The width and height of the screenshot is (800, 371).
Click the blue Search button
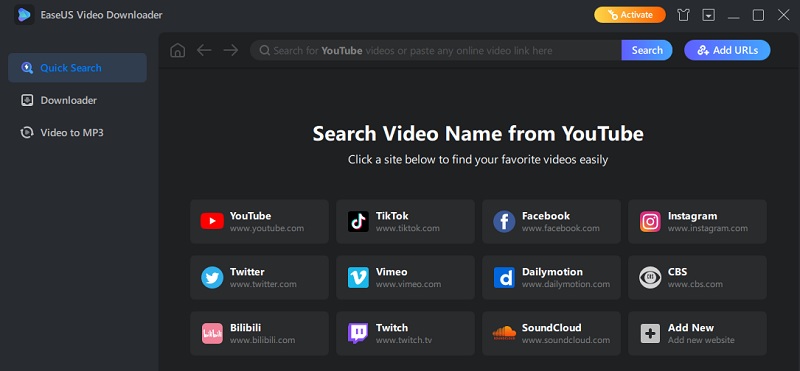647,50
